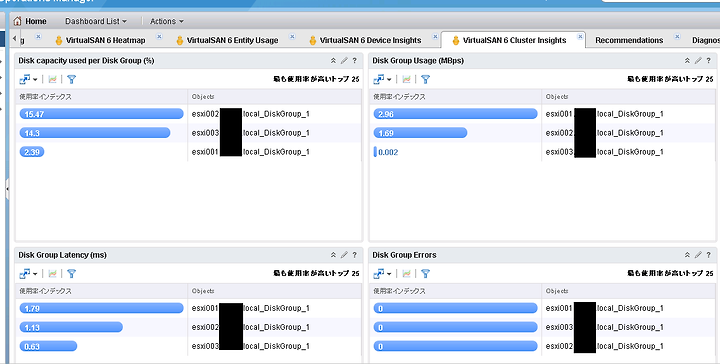Expand the collapsed left side panel handle
The width and height of the screenshot is (720, 364).
(x=7, y=189)
